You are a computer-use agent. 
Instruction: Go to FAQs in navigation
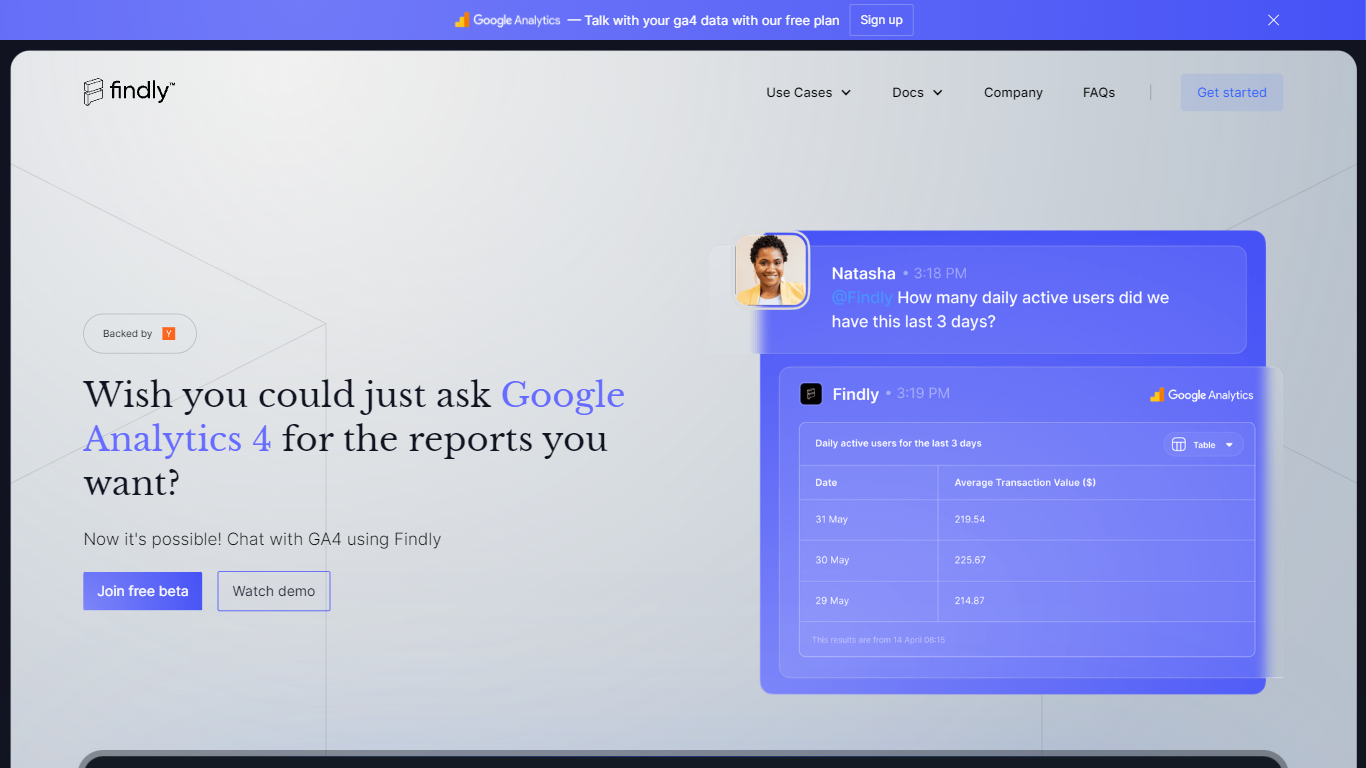tap(1098, 93)
